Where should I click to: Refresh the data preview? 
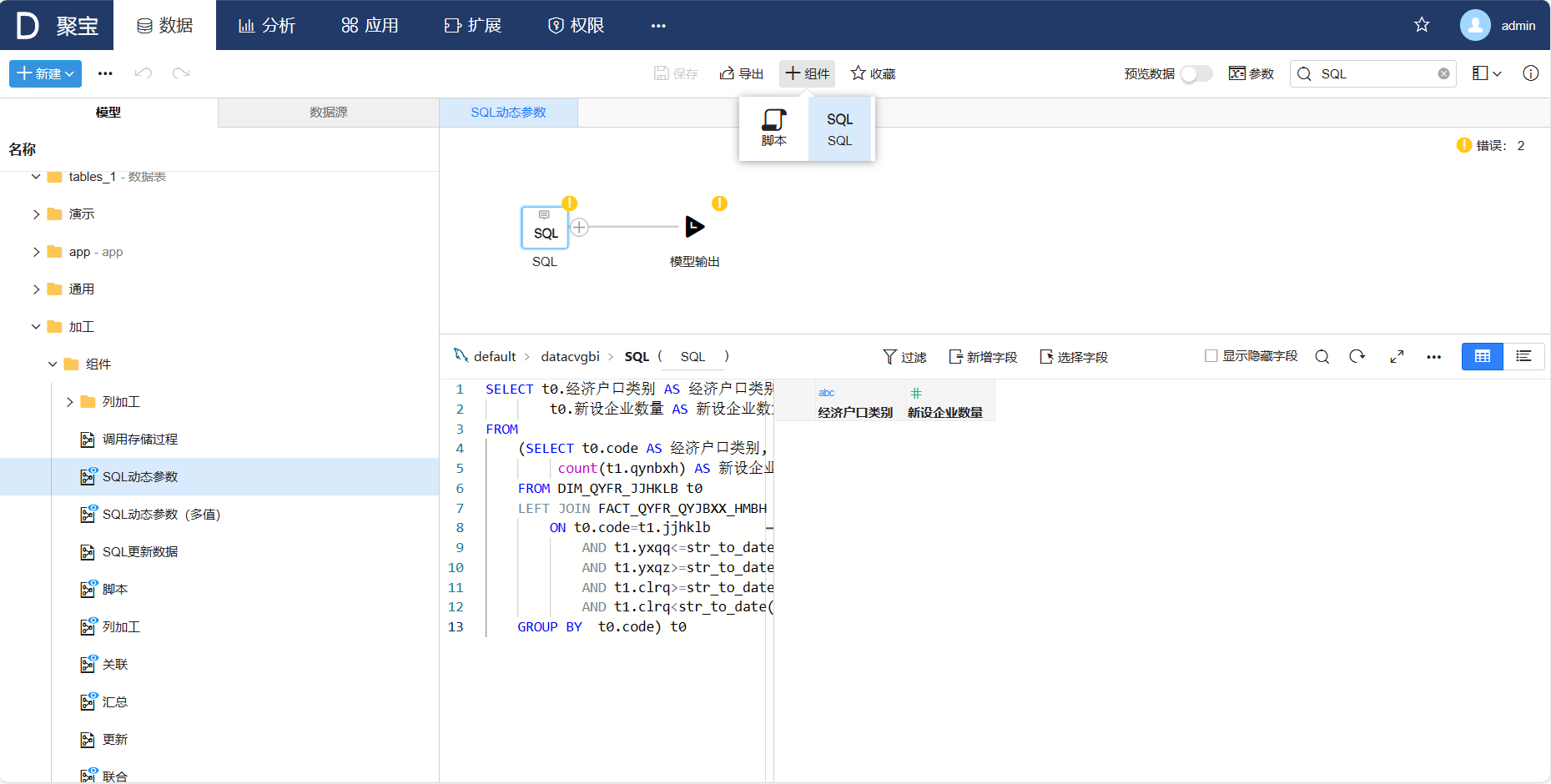tap(1357, 357)
